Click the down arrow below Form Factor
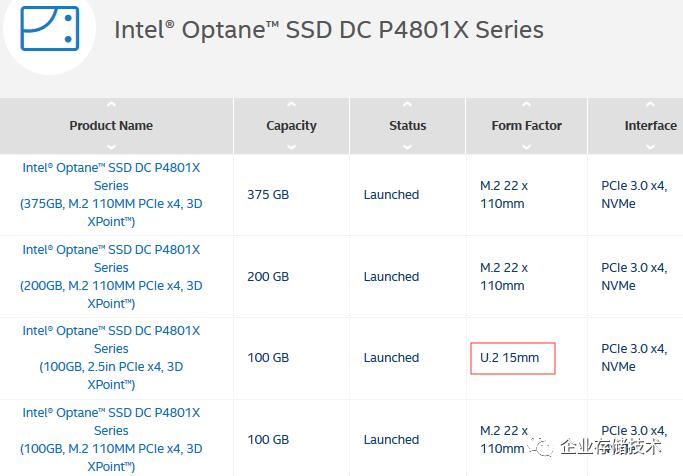The image size is (683, 476). click(526, 146)
